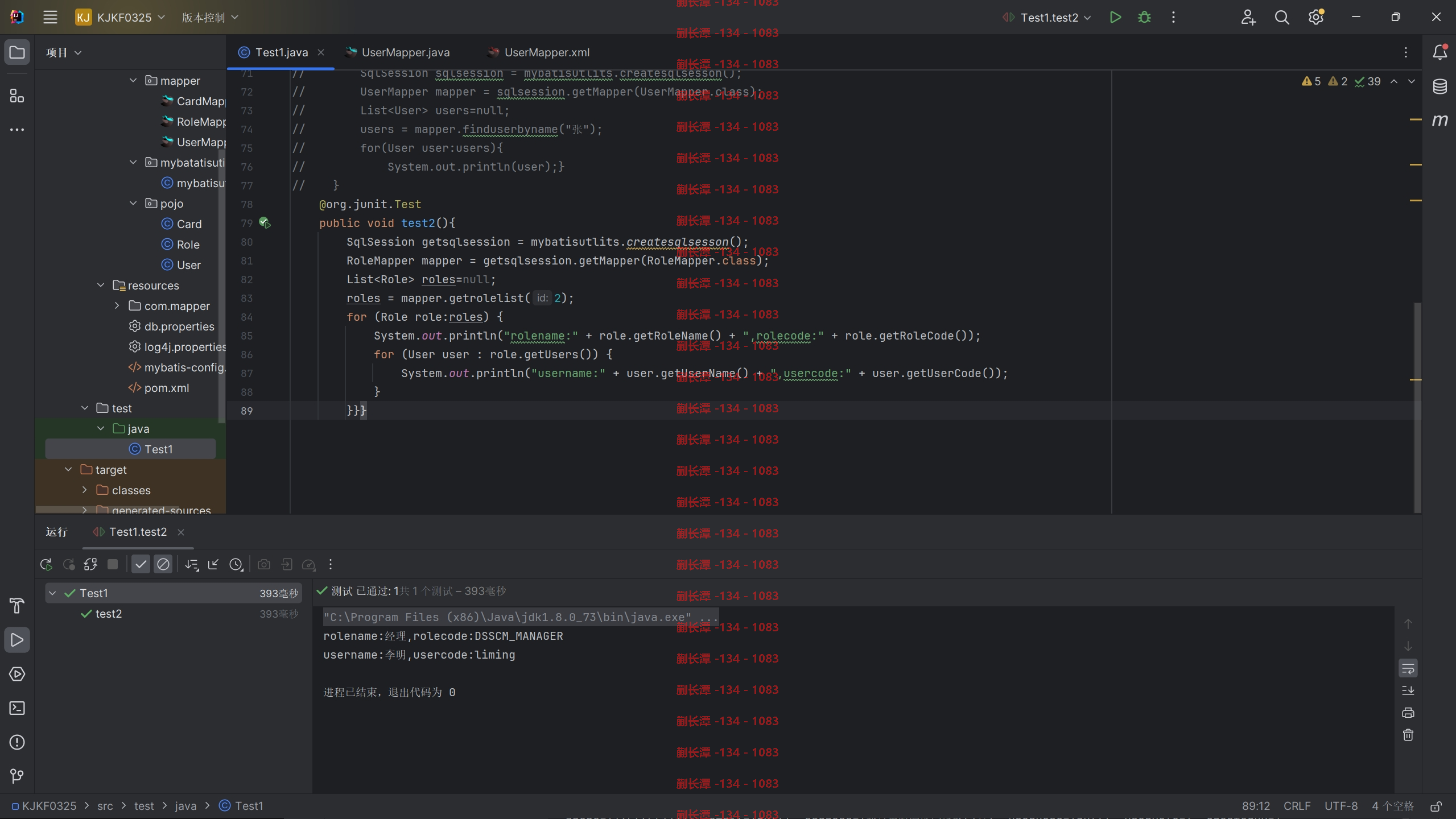Collapse the mapper package node
1456x819 pixels.
133,81
